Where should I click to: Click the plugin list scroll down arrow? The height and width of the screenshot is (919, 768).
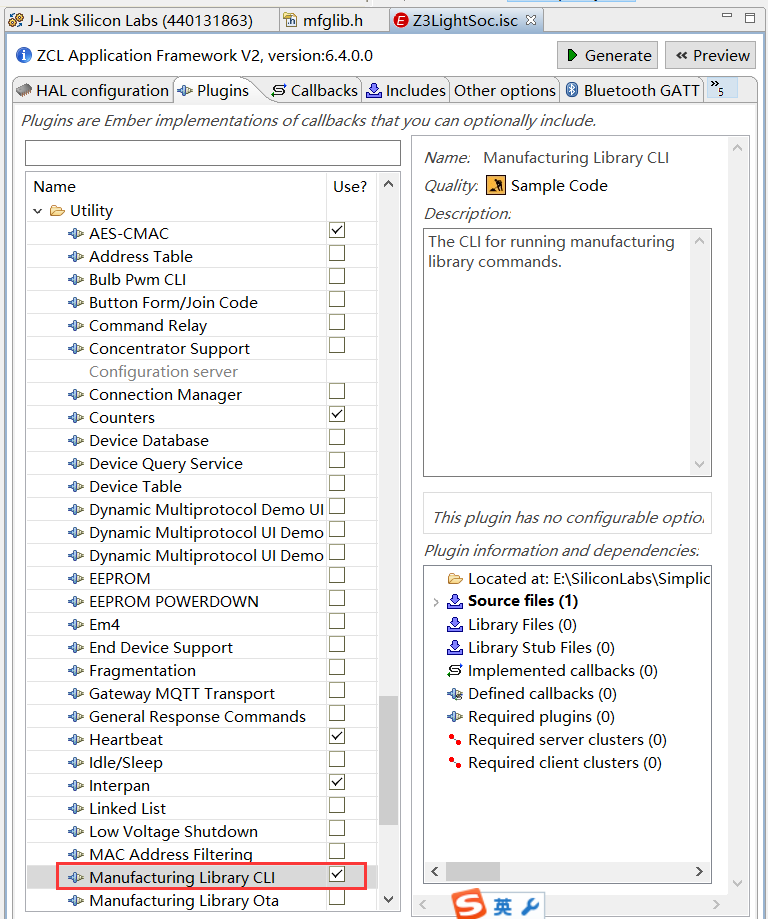pyautogui.click(x=388, y=899)
